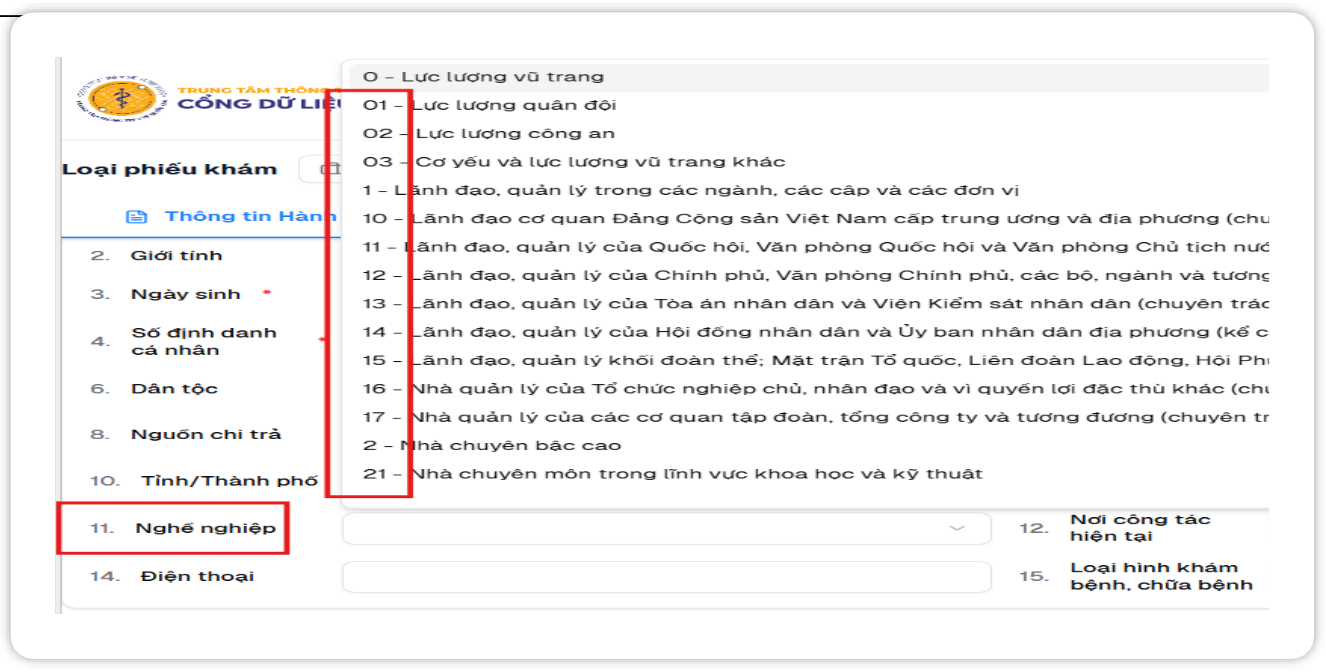Select option 0 – Lực lượng vũ trang
The height and width of the screenshot is (672, 1326).
(805, 77)
